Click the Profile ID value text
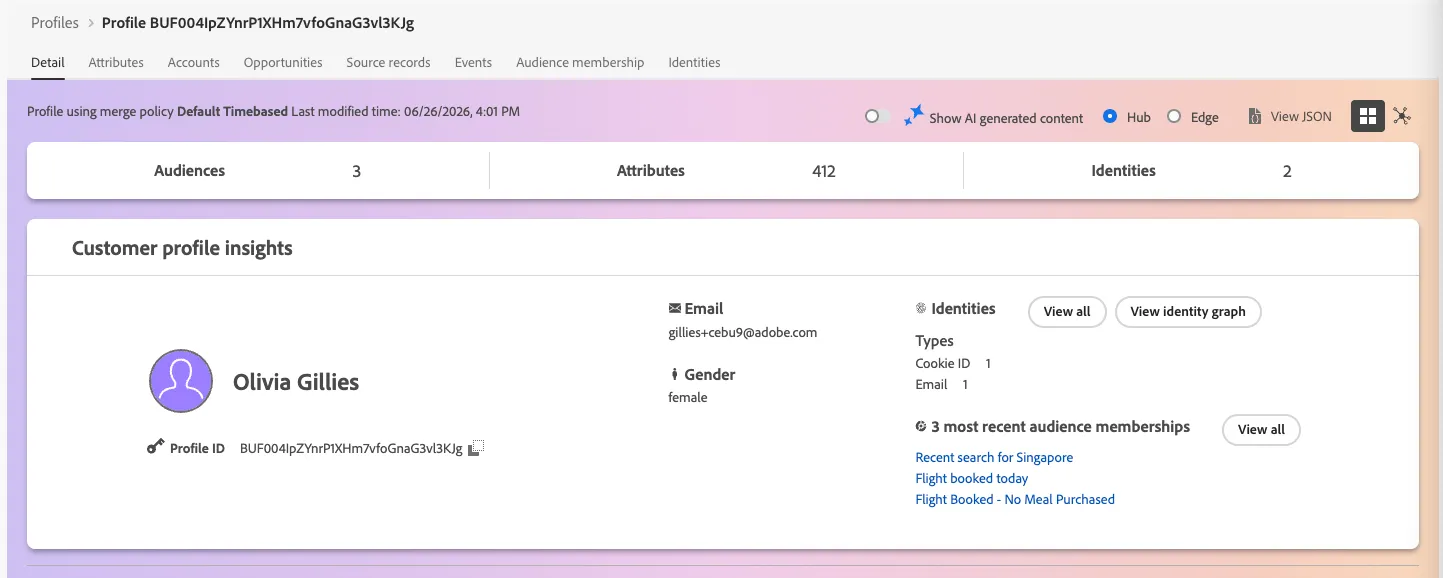The width and height of the screenshot is (1443, 578). (x=351, y=448)
